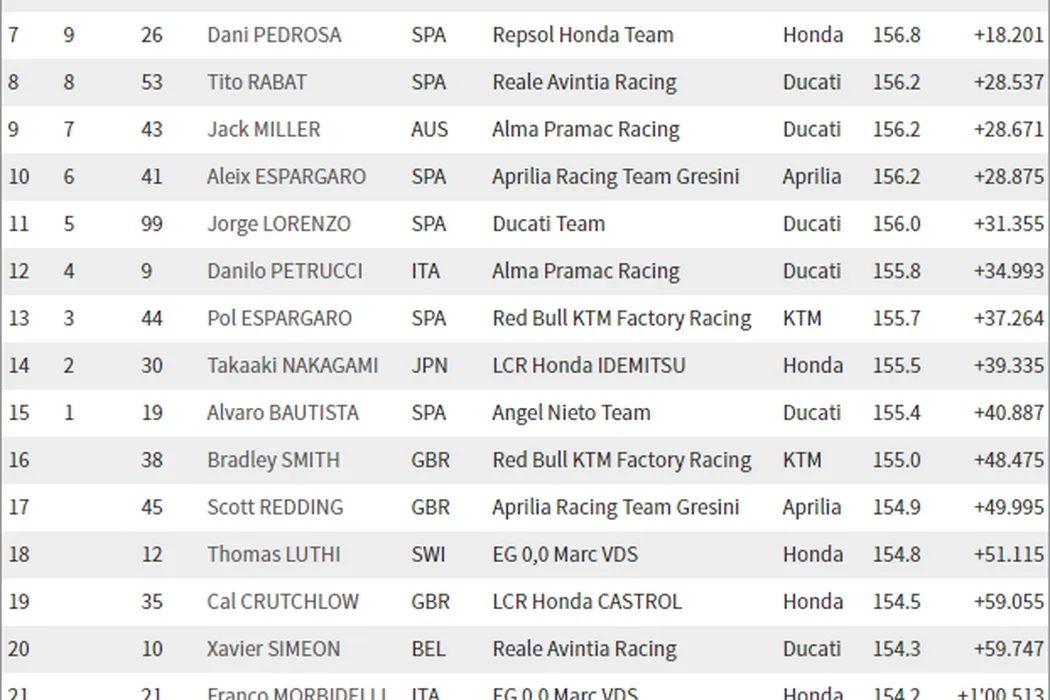This screenshot has width=1050, height=700.
Task: Select the Ducati Team cell
Action: (x=549, y=224)
